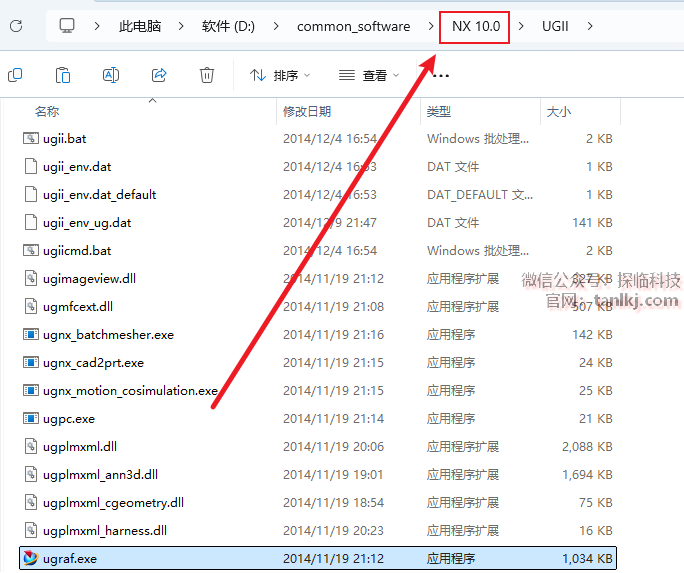Select the file name ugnx_motion_cosimulation.exe
The height and width of the screenshot is (573, 684).
tap(130, 391)
